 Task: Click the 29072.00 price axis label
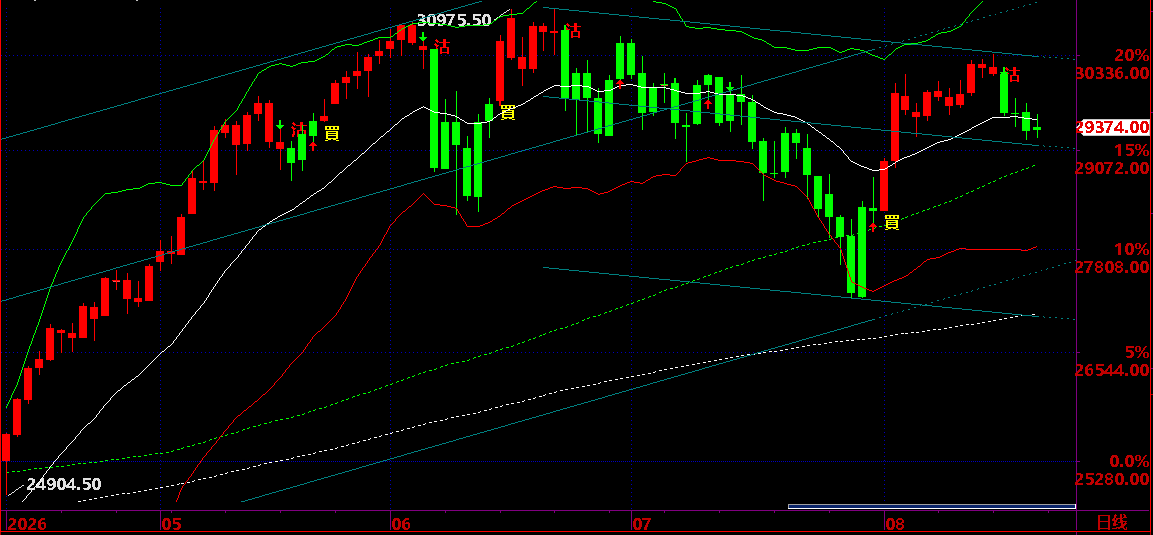[x=1112, y=168]
